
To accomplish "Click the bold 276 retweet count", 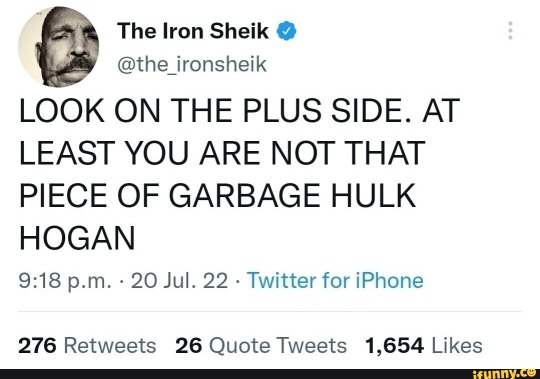I will click(37, 345).
